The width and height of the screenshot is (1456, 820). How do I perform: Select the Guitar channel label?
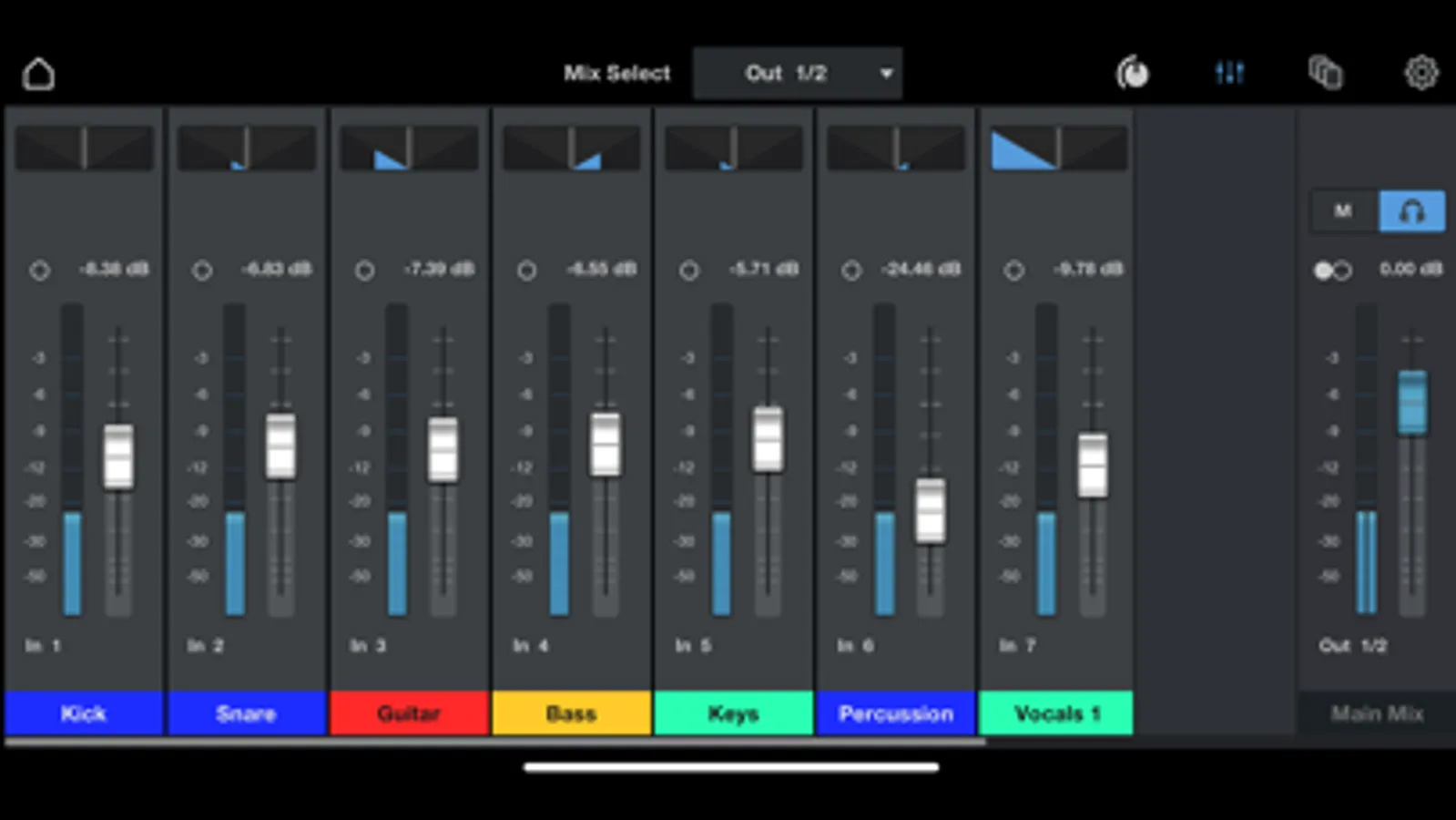(409, 713)
